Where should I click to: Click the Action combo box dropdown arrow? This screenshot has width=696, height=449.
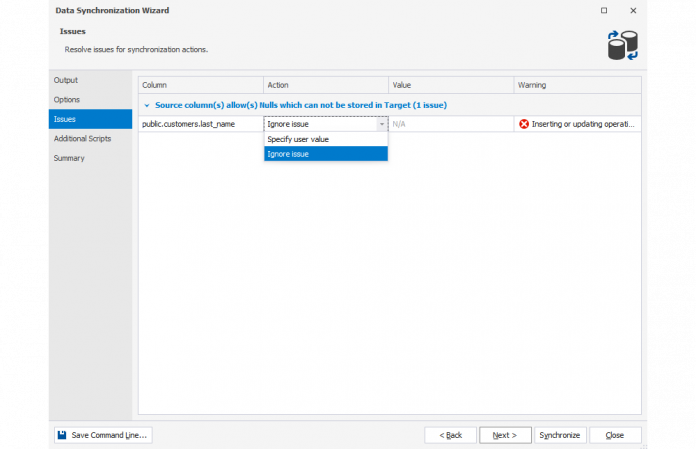point(381,124)
